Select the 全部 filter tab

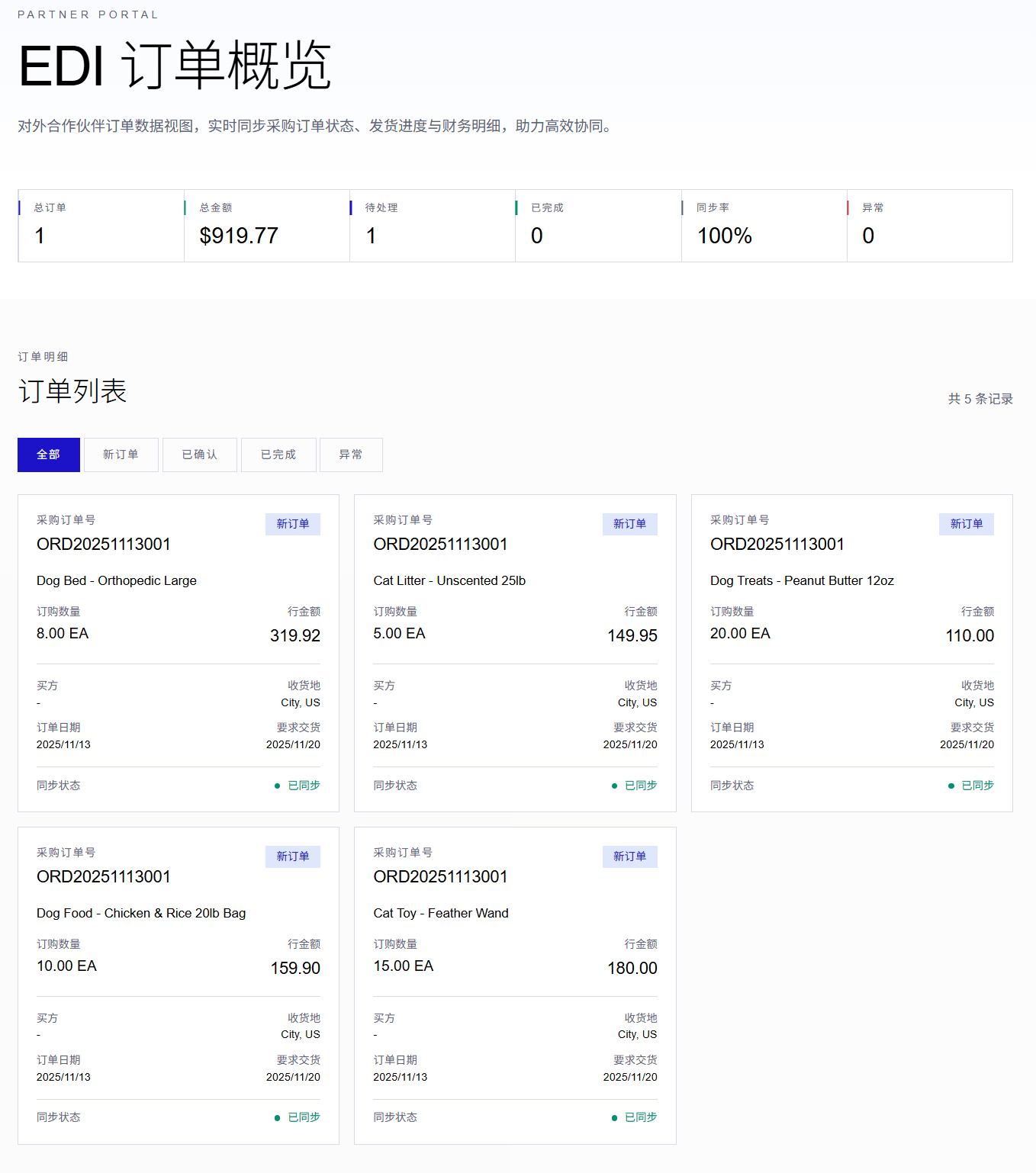coord(49,455)
